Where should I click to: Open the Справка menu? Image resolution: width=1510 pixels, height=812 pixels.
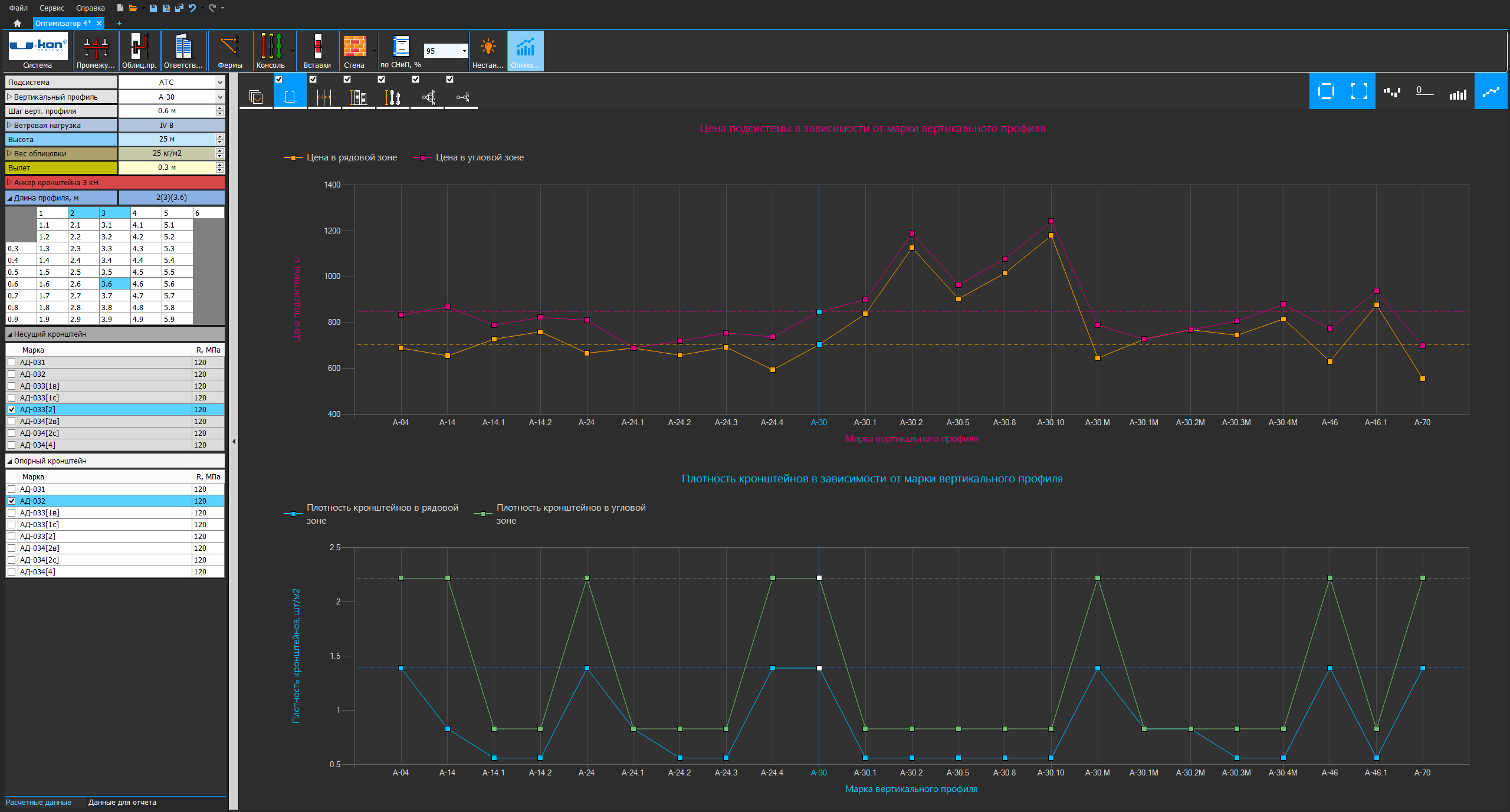90,8
